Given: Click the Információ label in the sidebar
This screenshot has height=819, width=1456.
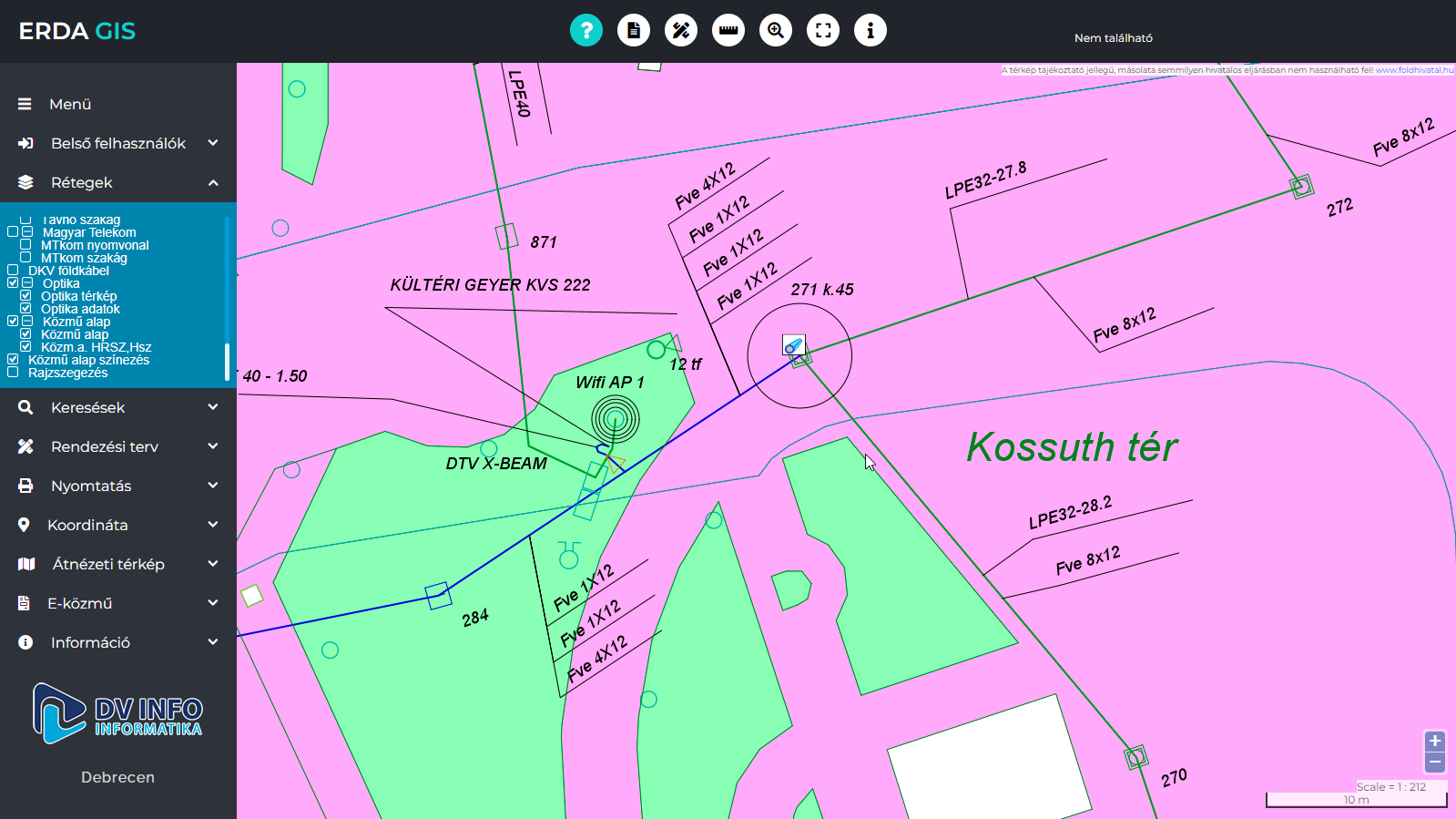Looking at the screenshot, I should tap(90, 642).
